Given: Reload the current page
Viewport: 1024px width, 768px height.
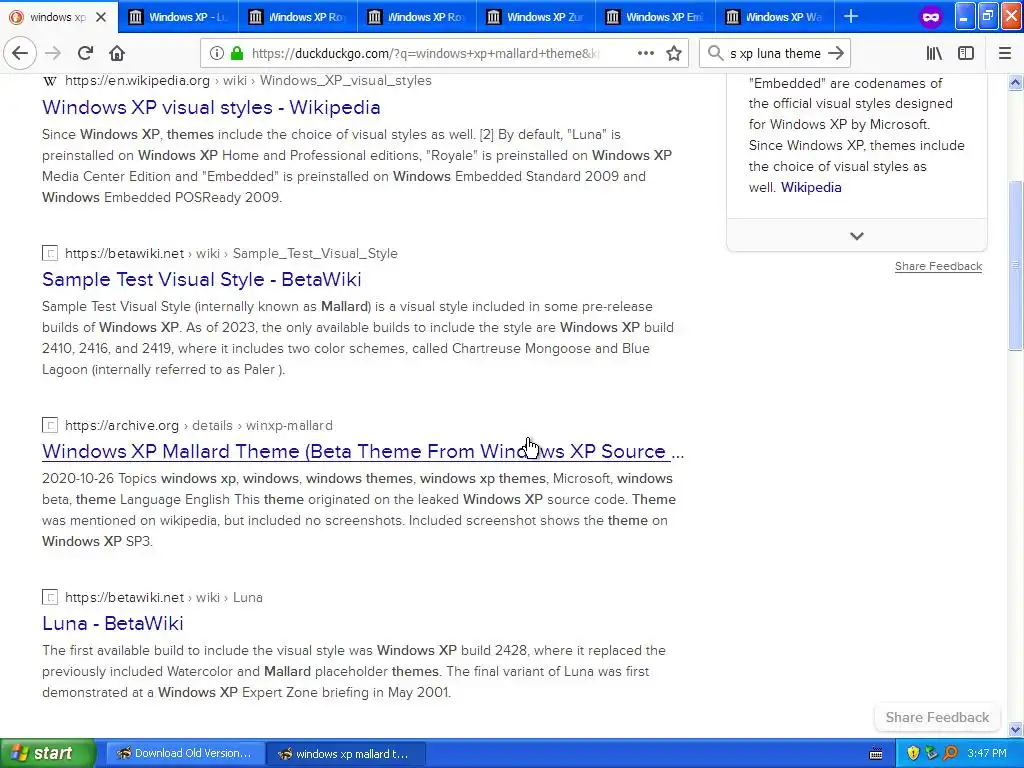Looking at the screenshot, I should (86, 53).
